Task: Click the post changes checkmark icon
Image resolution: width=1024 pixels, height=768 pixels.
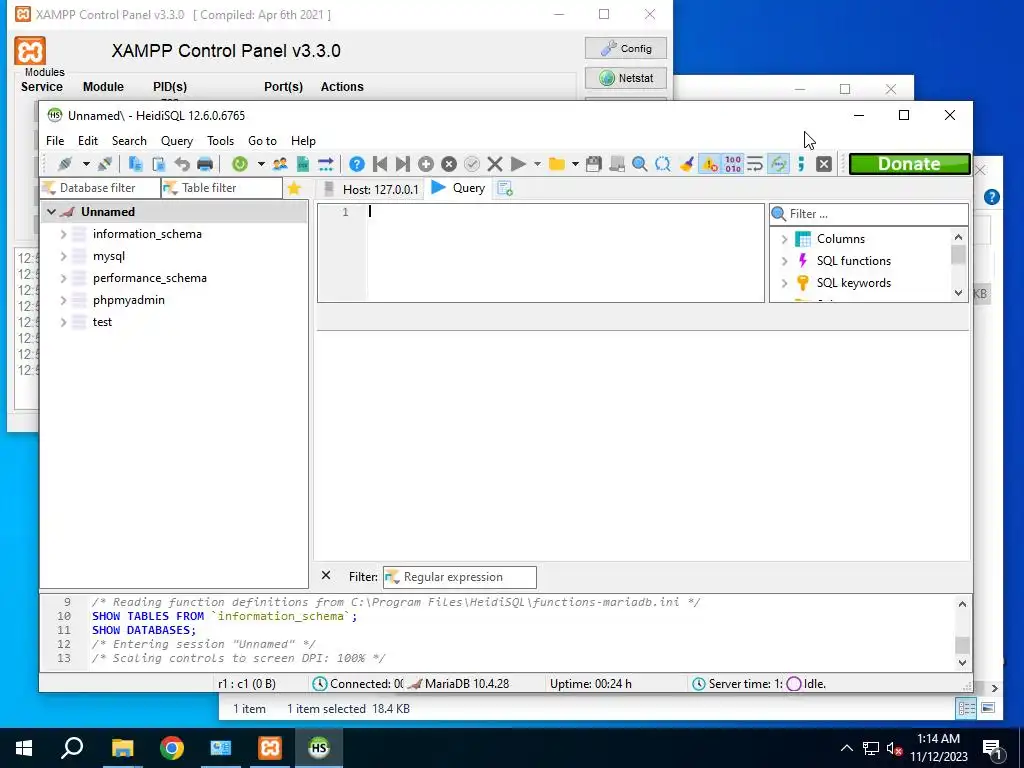Action: pos(472,164)
